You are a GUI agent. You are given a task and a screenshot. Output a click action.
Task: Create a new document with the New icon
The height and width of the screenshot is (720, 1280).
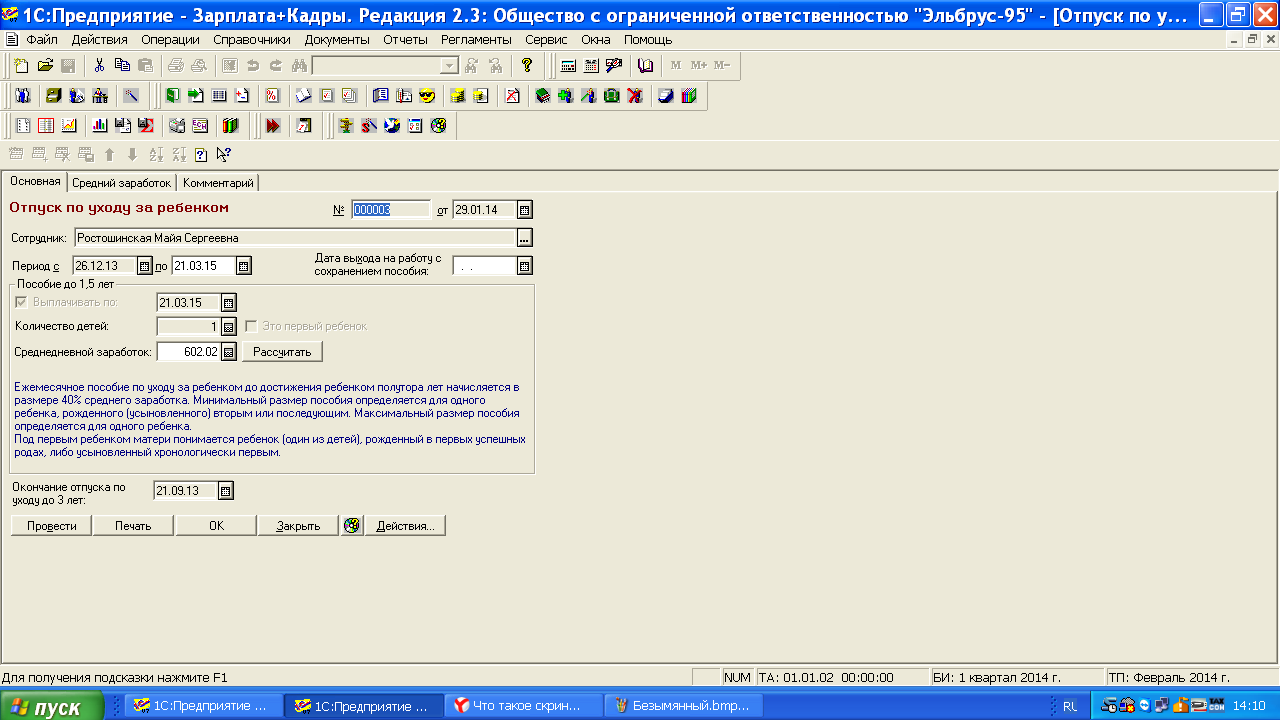[21, 66]
